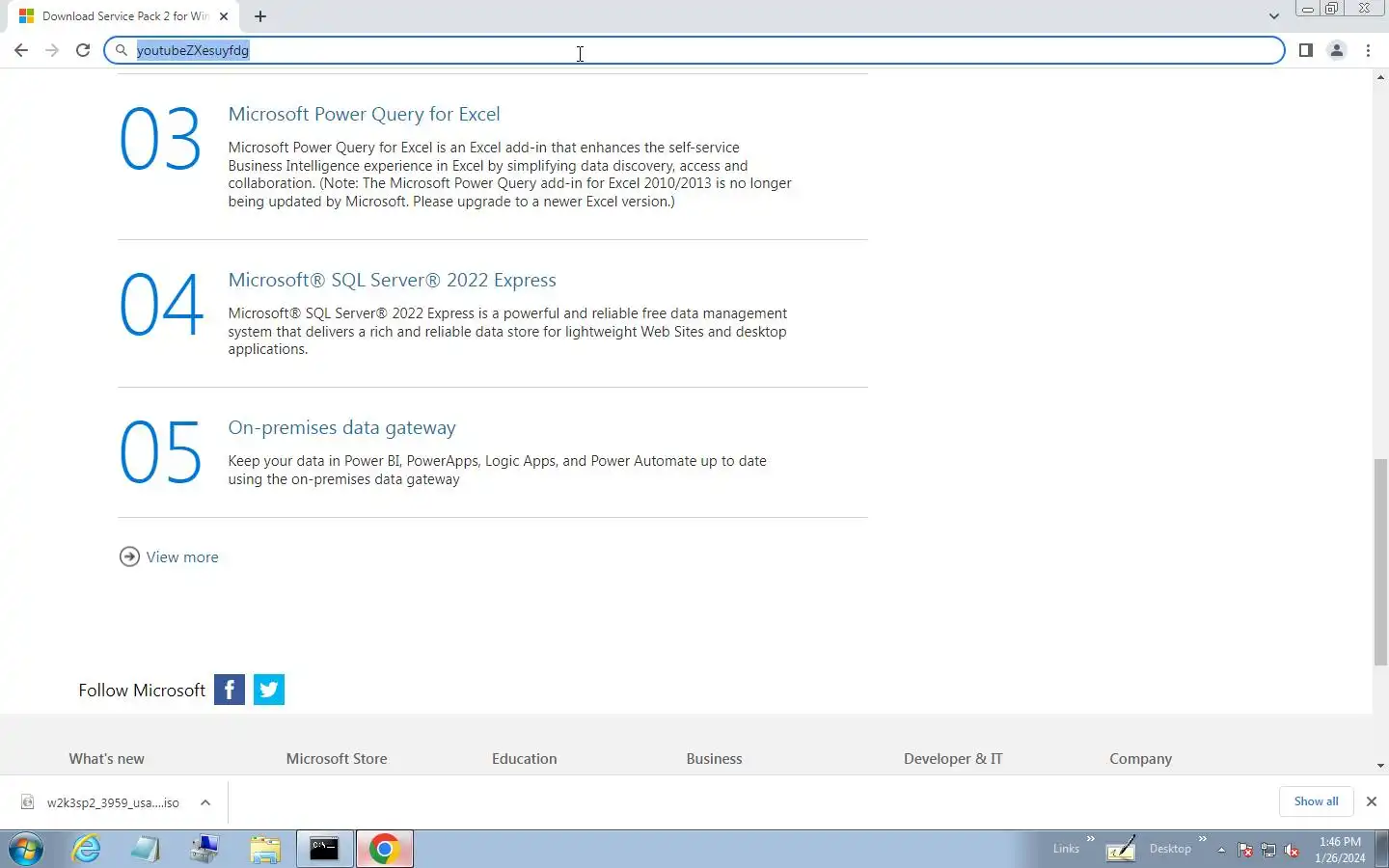Click the page vertical scrollbar thumb
1389x868 pixels.
1380,563
